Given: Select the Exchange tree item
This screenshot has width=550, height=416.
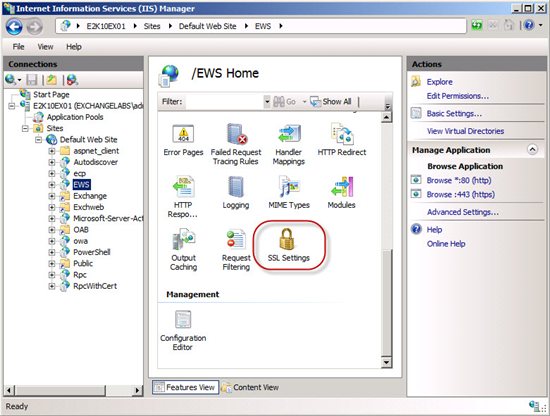Looking at the screenshot, I should [90, 196].
